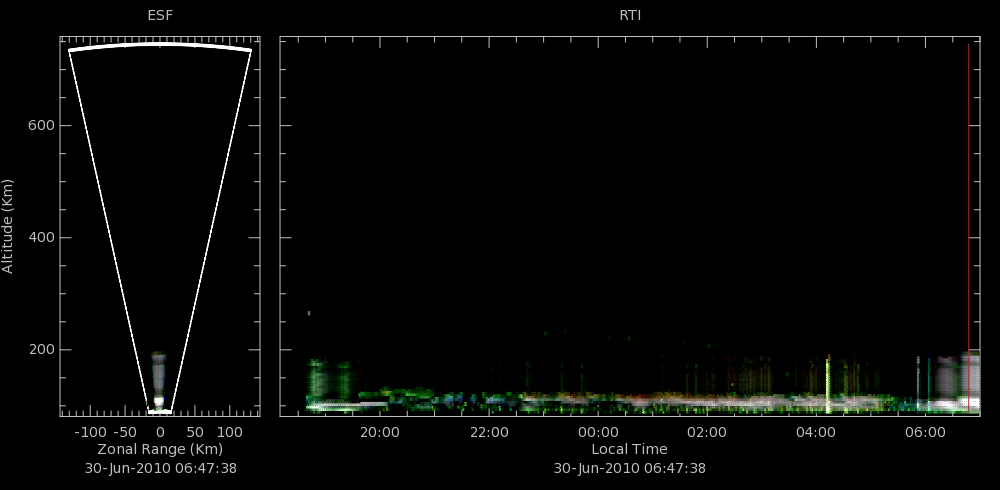Click the 02:00 local time tick label

point(707,433)
